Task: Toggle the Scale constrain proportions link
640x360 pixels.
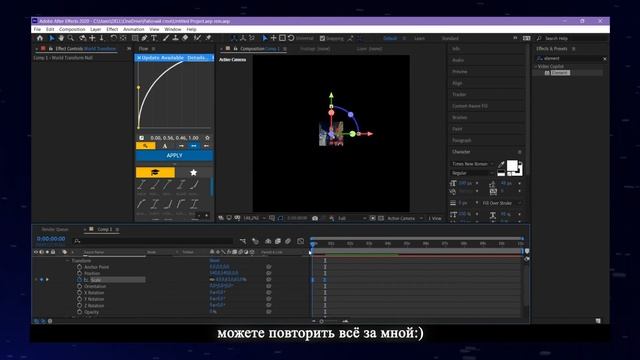Action: pos(212,280)
